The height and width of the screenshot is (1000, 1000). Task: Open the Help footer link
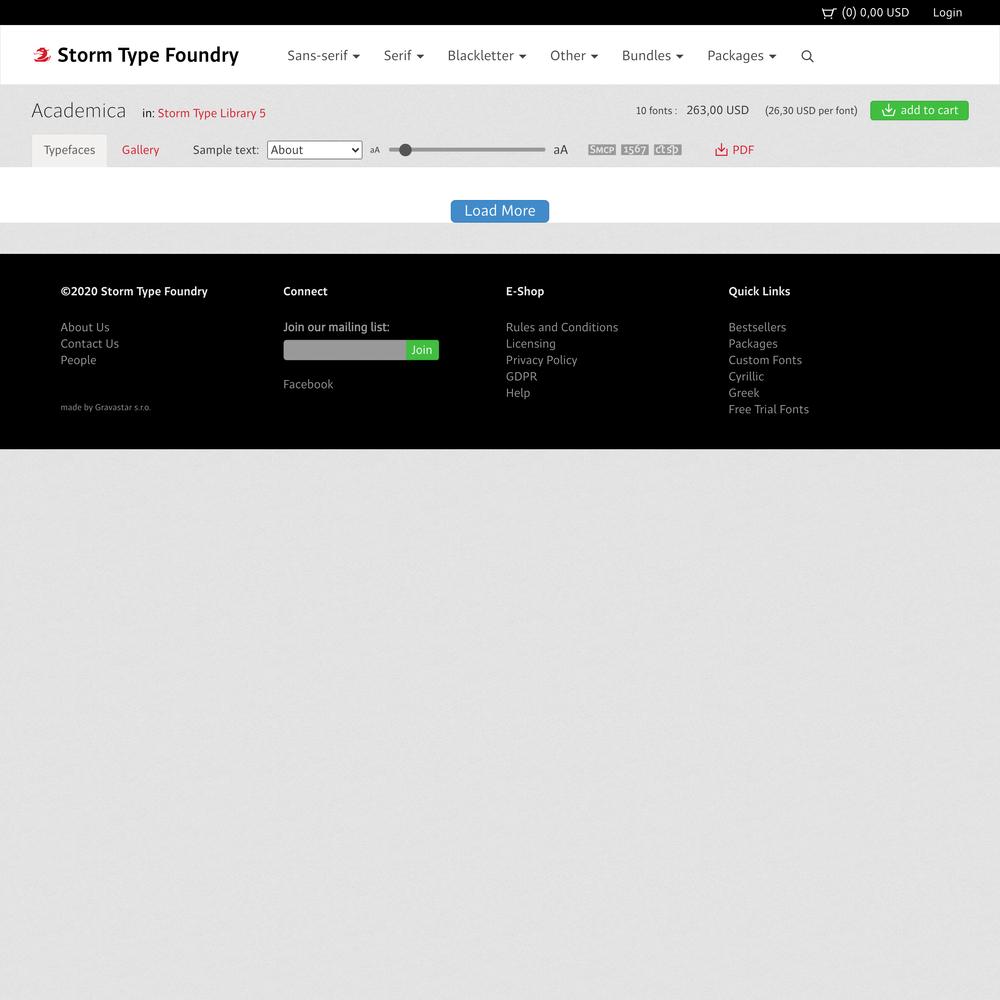pos(518,393)
